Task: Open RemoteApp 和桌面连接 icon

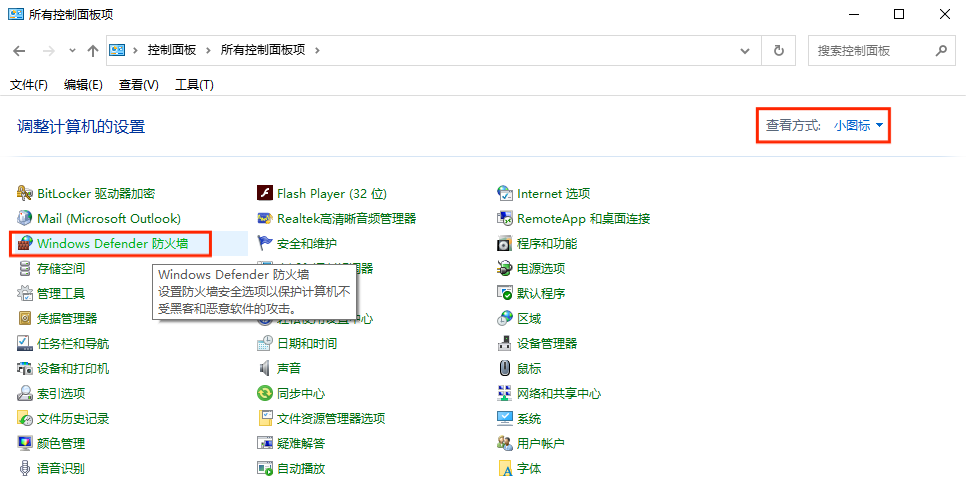Action: tap(505, 218)
